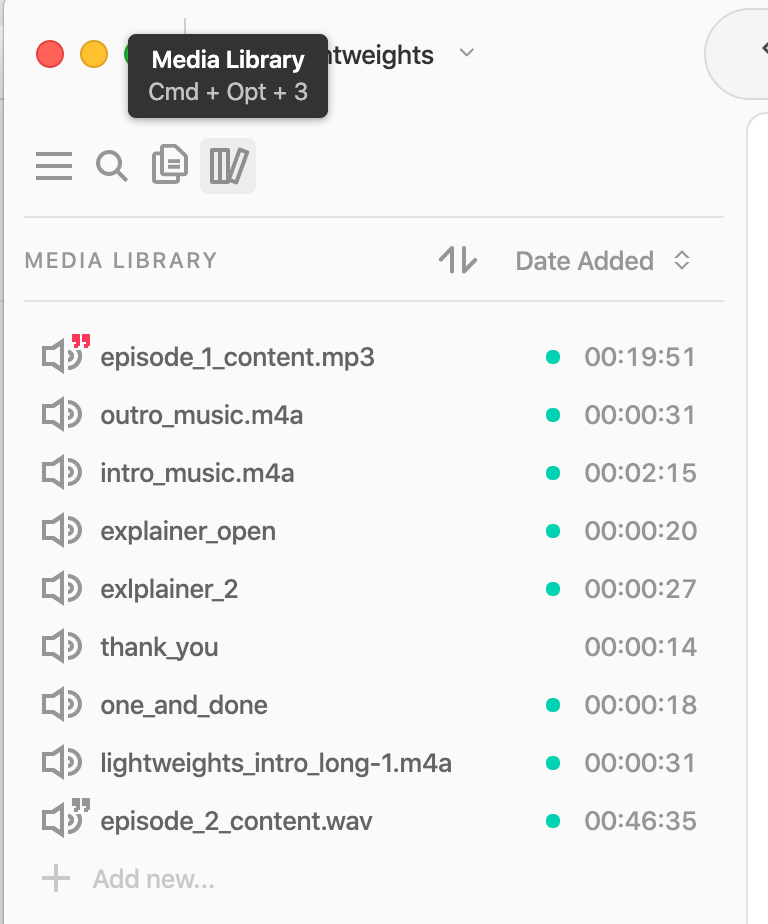Click speaker icon of lightweights_intro_long-1.m4a
The height and width of the screenshot is (924, 768).
click(x=62, y=763)
